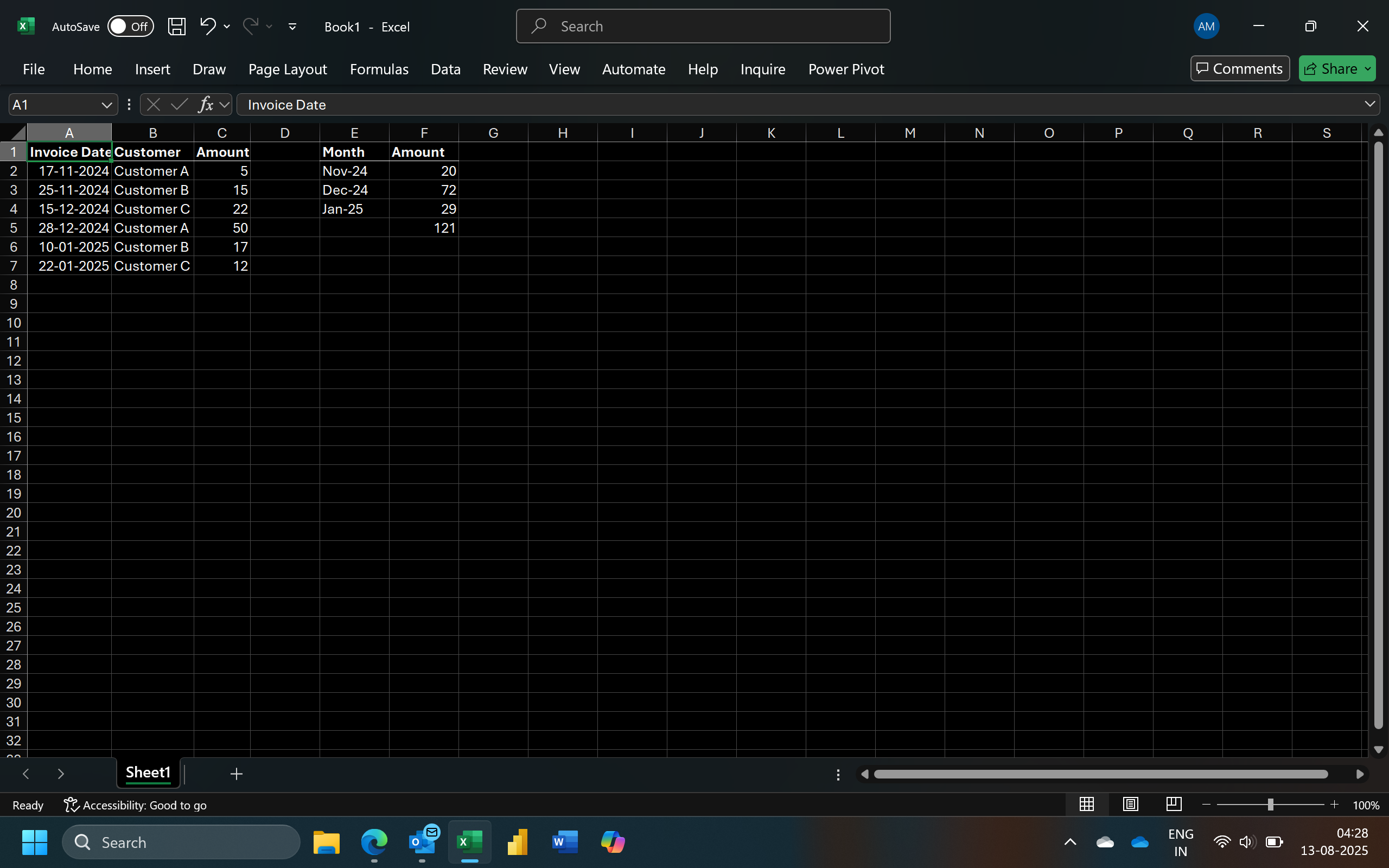Select cell with date 17-11-2024

69,171
